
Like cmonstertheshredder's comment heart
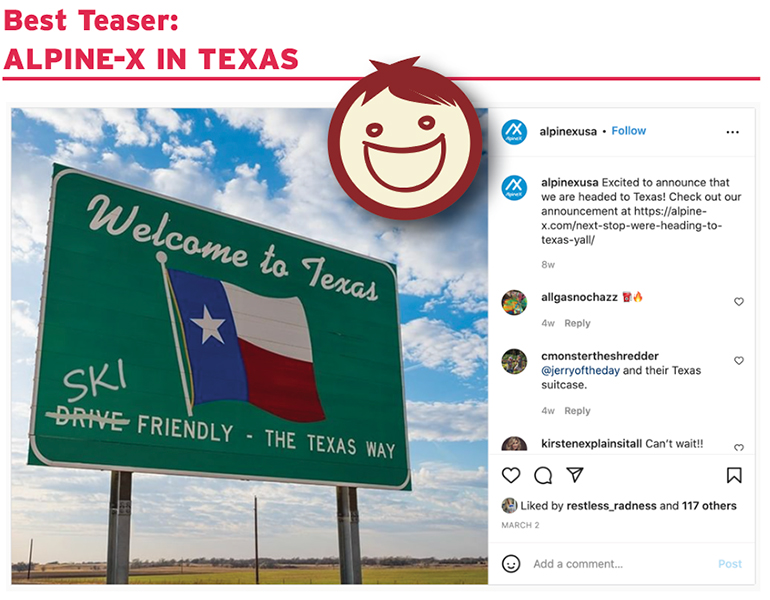[x=739, y=360]
